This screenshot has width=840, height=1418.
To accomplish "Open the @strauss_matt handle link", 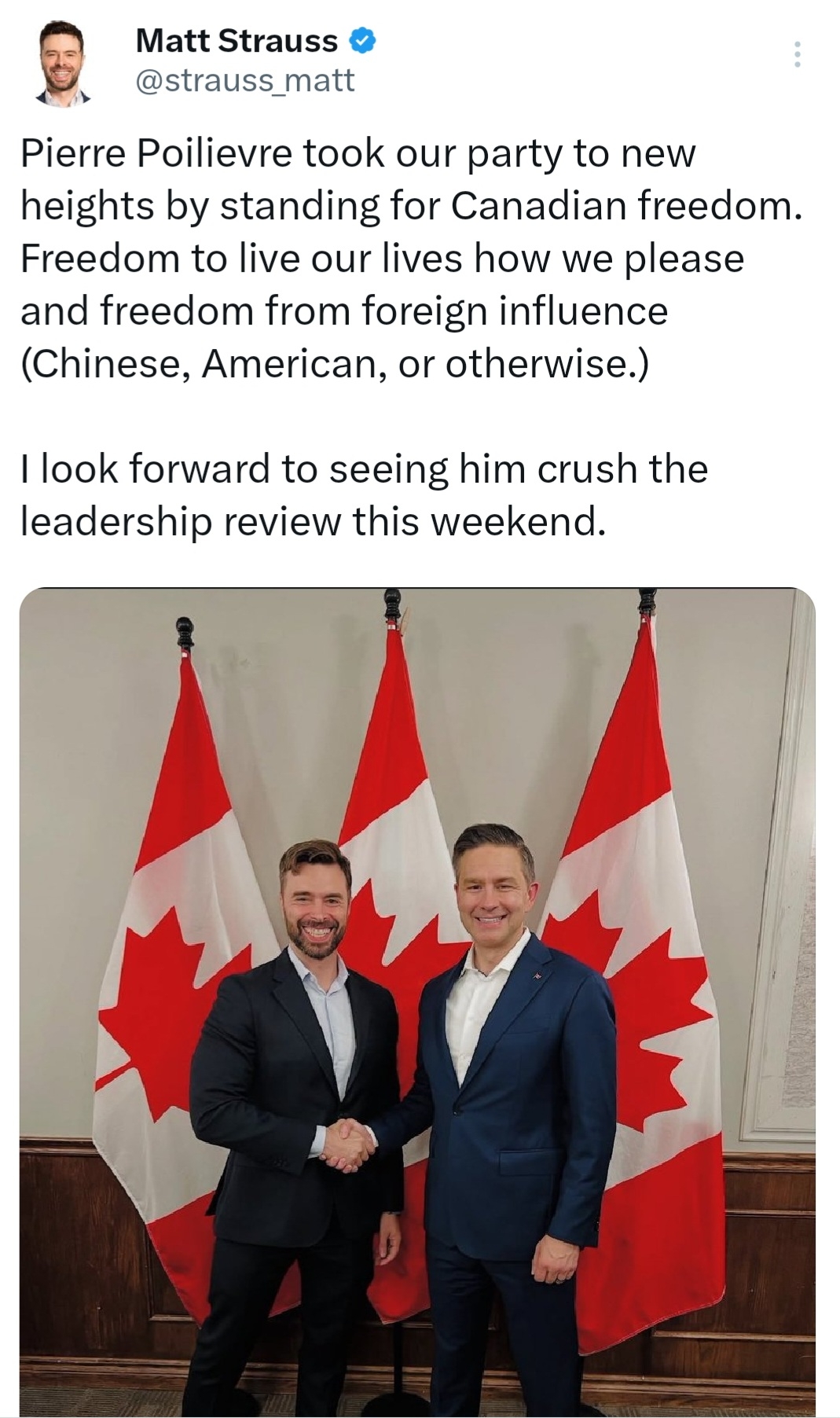I will click(245, 80).
